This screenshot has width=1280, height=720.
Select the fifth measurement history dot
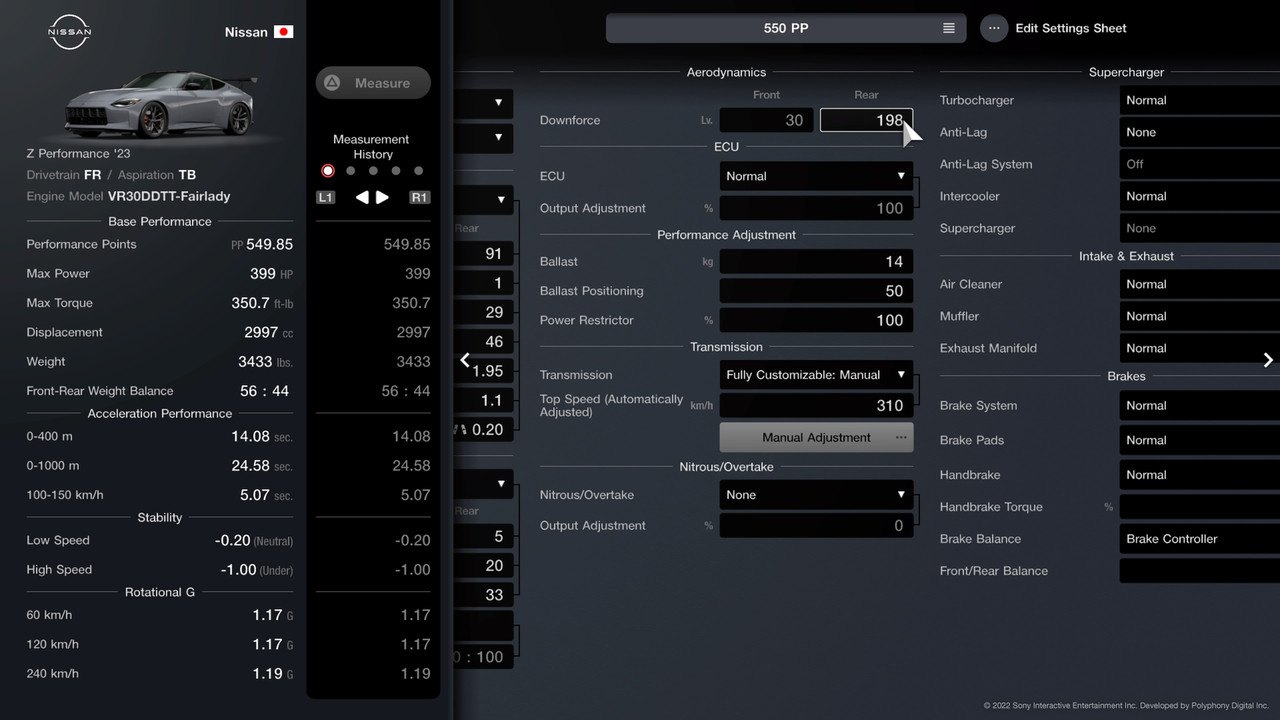[x=419, y=171]
